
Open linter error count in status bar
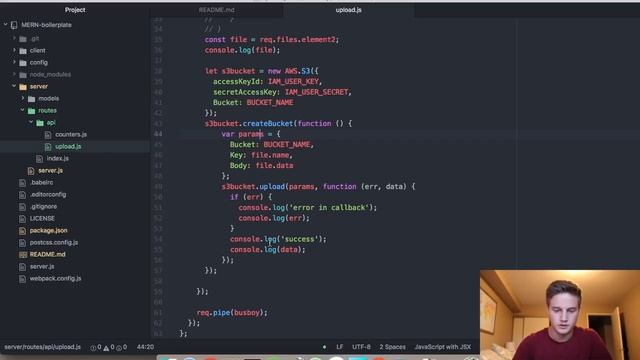coord(96,347)
